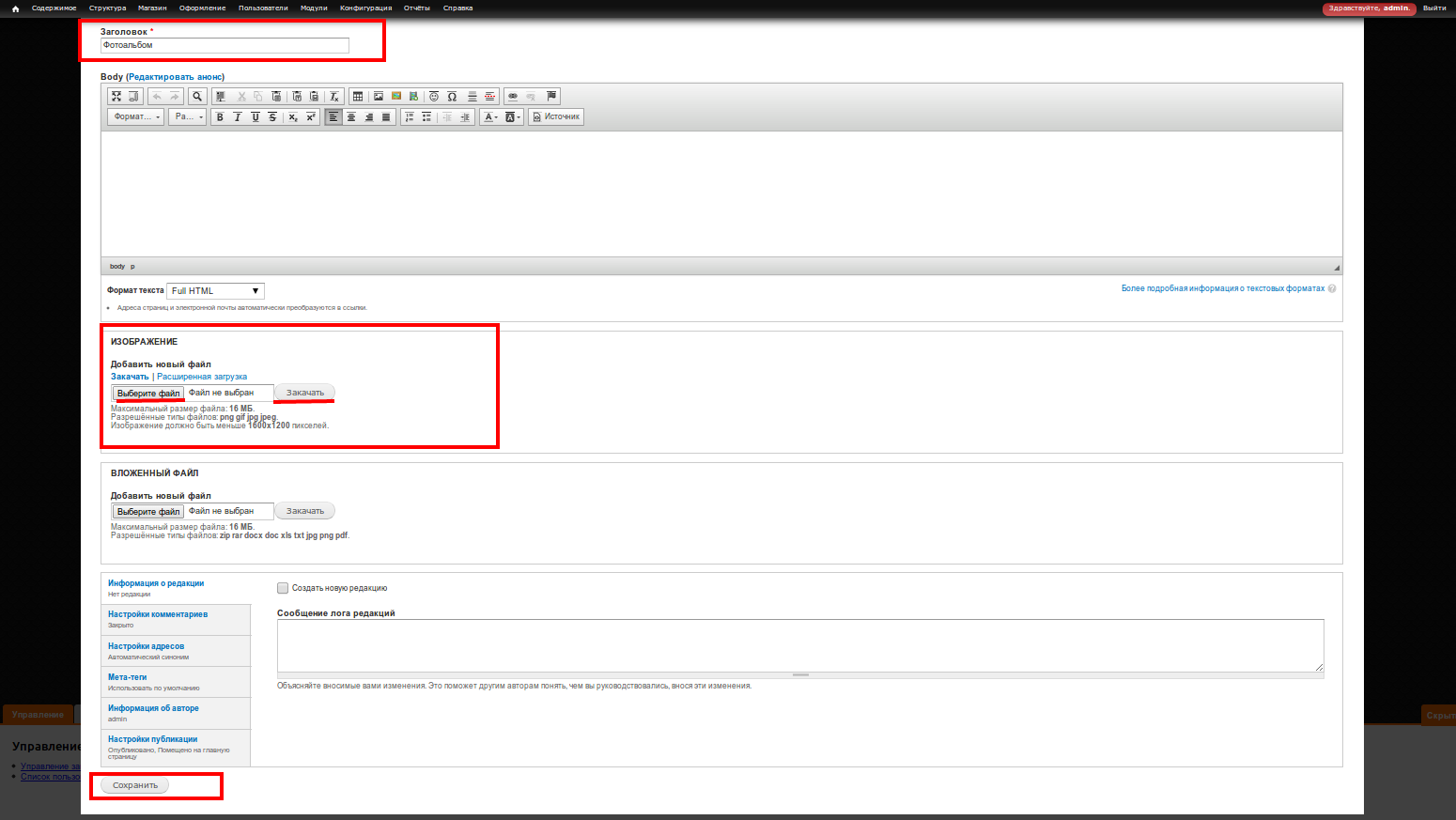This screenshot has height=820, width=1456.
Task: Open the text color dropdown
Action: coord(490,117)
